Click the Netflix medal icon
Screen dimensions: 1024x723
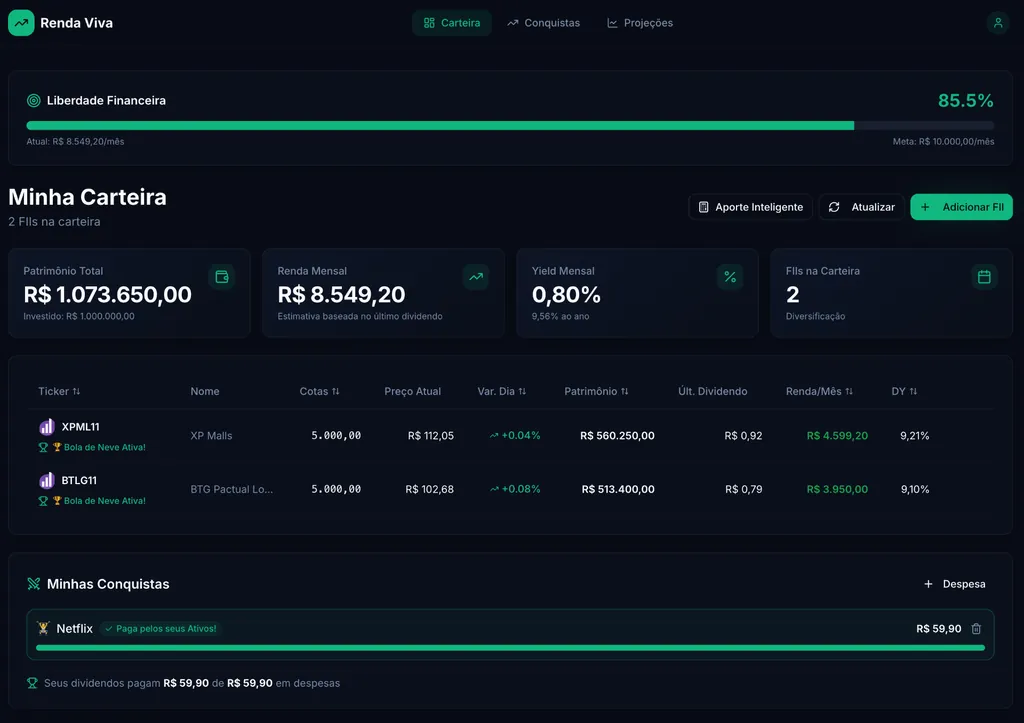pyautogui.click(x=43, y=628)
